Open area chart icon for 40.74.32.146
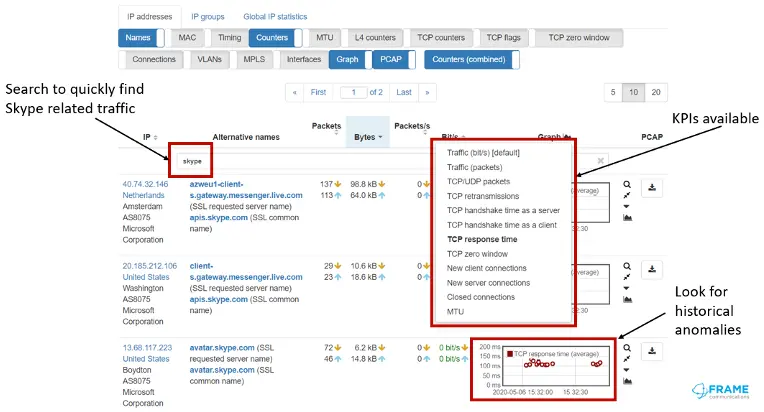This screenshot has height=412, width=764. click(x=628, y=218)
